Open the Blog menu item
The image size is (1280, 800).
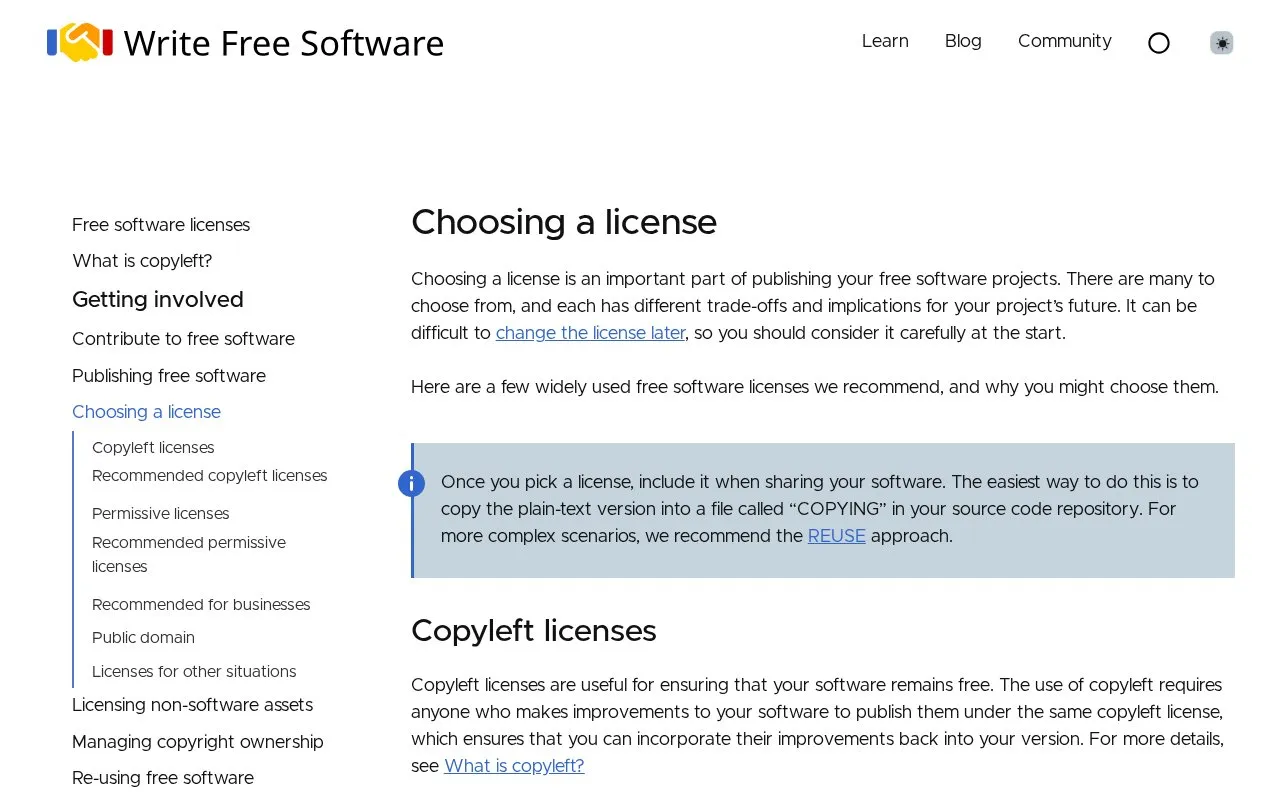963,41
